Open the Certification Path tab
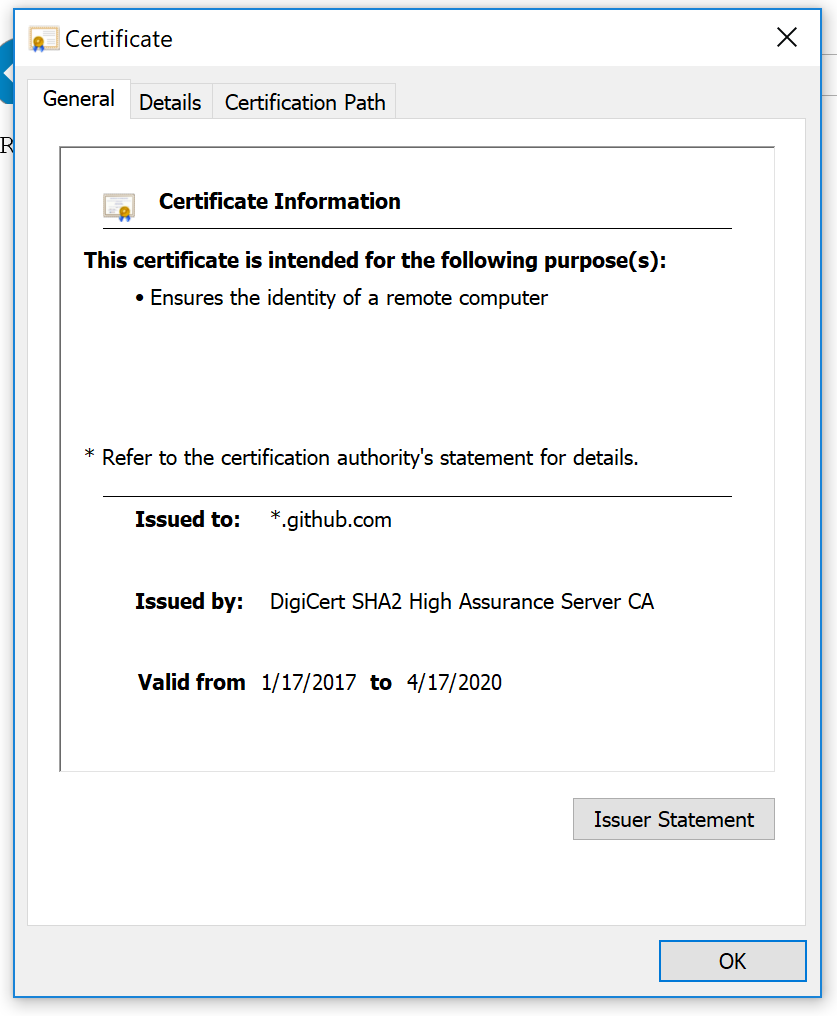 click(x=304, y=101)
